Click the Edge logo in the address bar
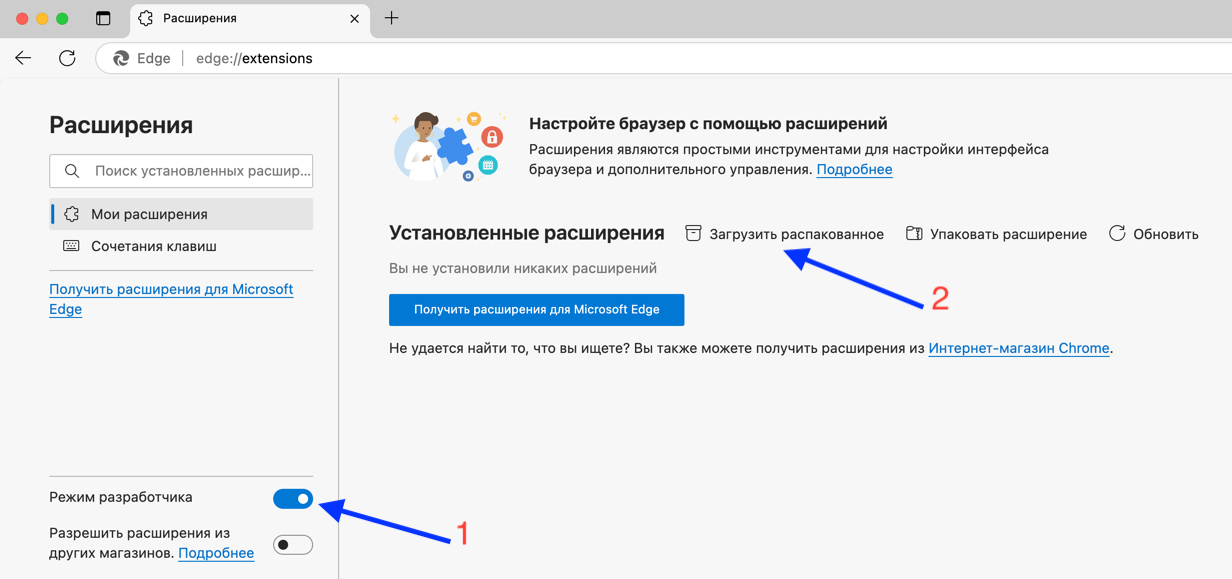This screenshot has width=1232, height=579. (x=120, y=57)
